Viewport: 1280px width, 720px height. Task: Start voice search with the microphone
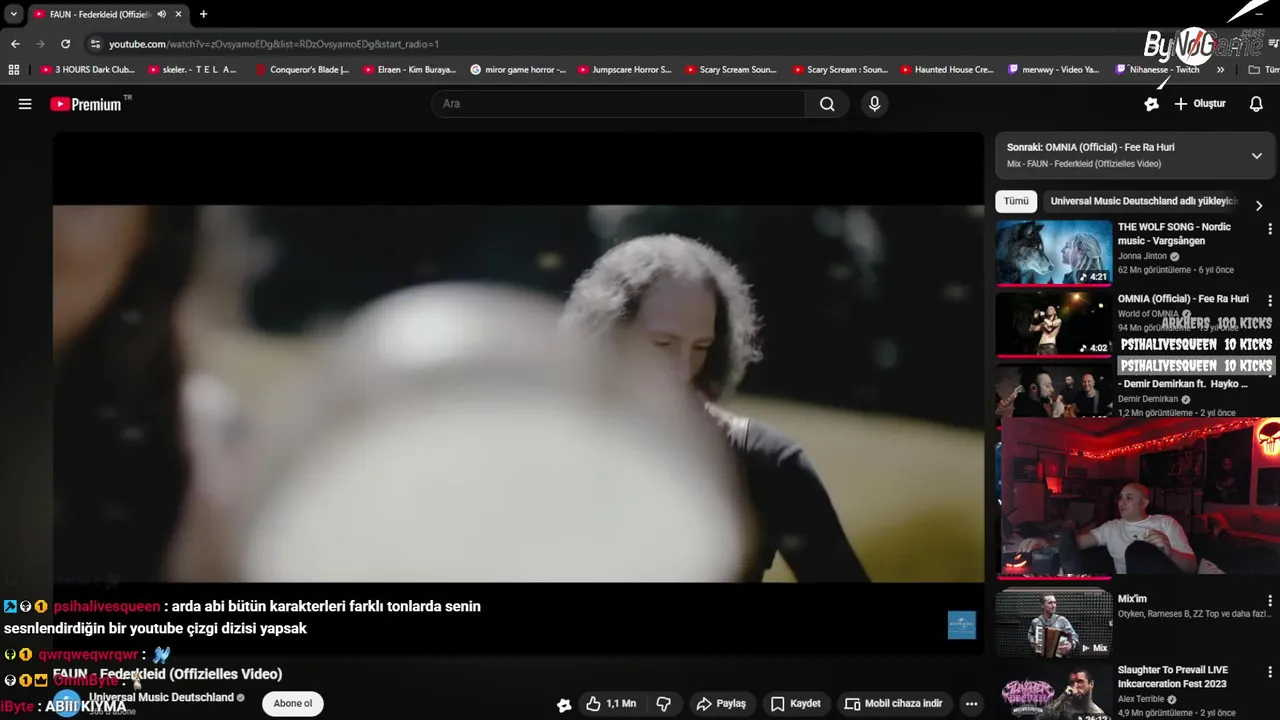point(875,104)
